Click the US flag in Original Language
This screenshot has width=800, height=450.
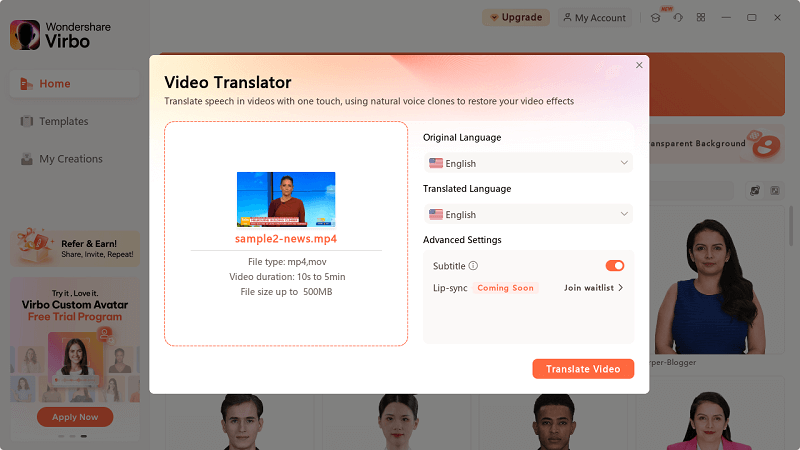click(436, 163)
